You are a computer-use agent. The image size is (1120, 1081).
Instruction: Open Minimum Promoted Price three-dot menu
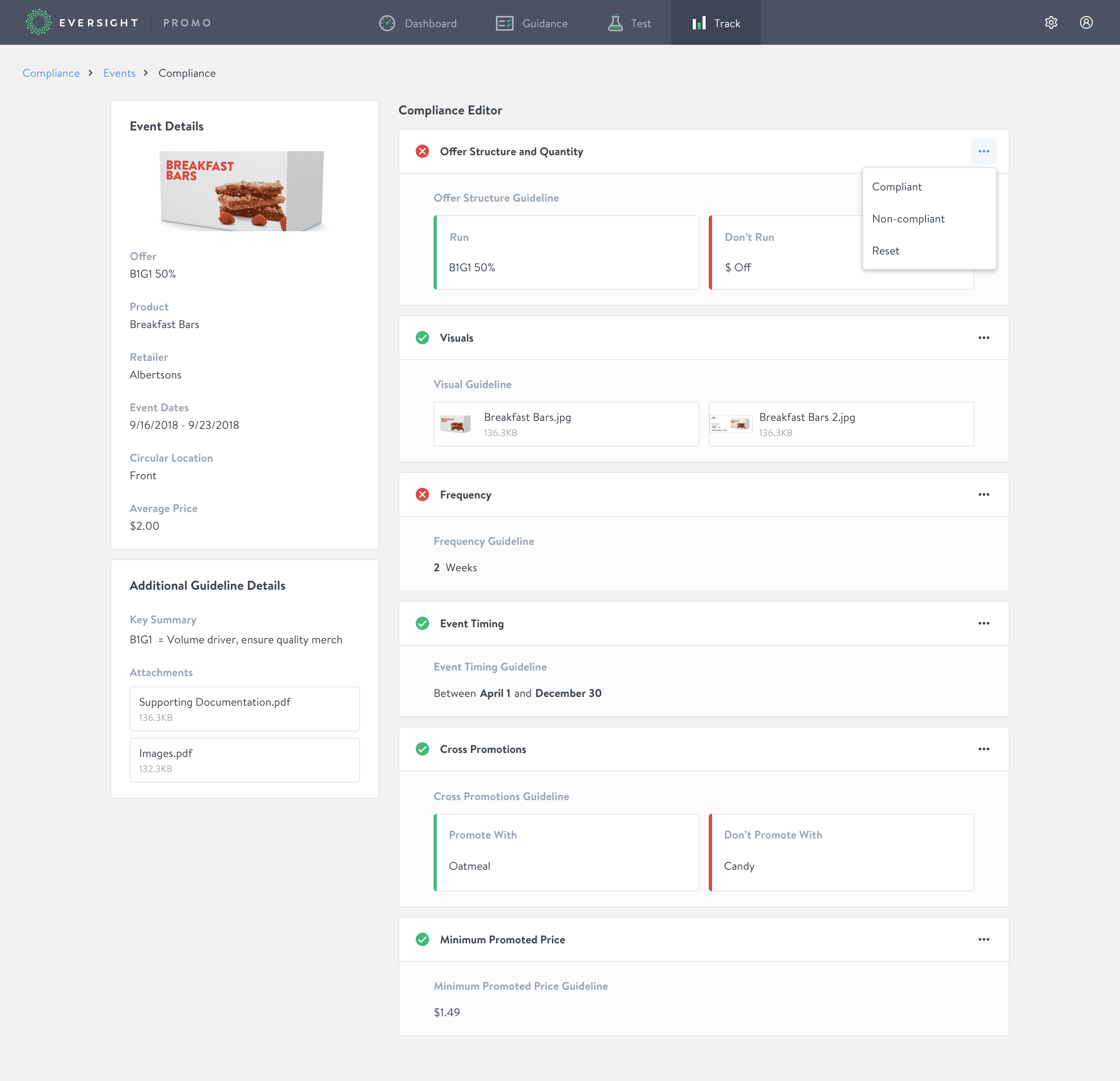click(984, 939)
